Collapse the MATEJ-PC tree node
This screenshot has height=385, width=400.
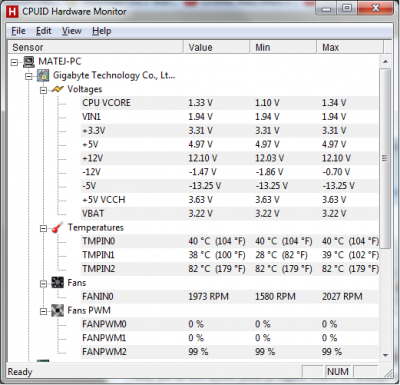(14, 62)
